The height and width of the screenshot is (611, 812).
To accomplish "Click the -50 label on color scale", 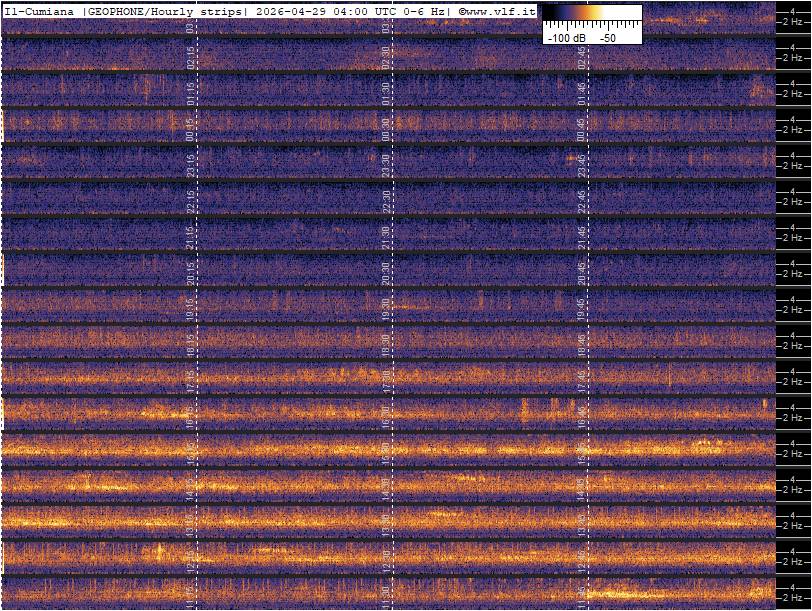I will point(606,37).
